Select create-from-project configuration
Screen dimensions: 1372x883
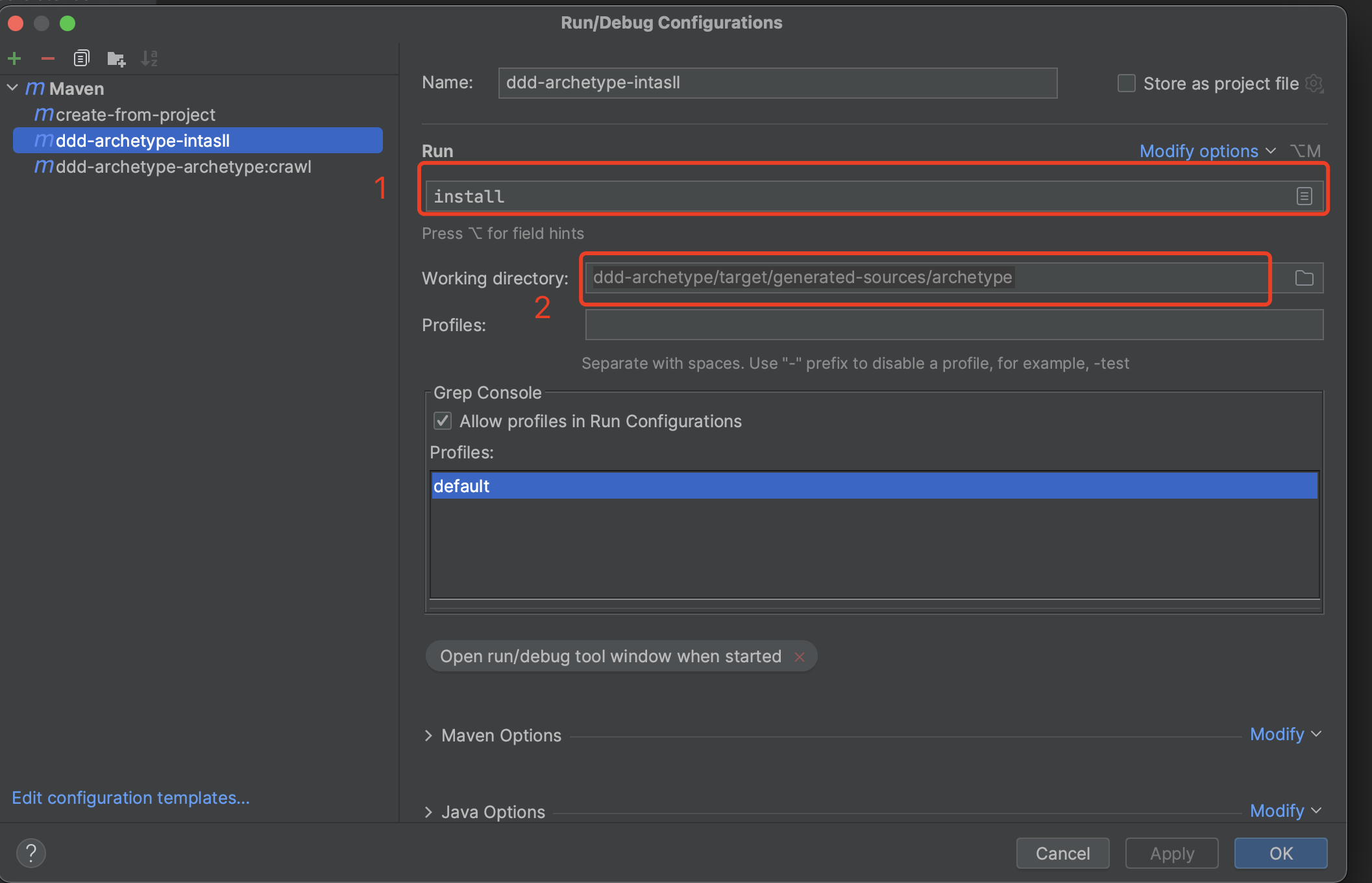pos(138,113)
